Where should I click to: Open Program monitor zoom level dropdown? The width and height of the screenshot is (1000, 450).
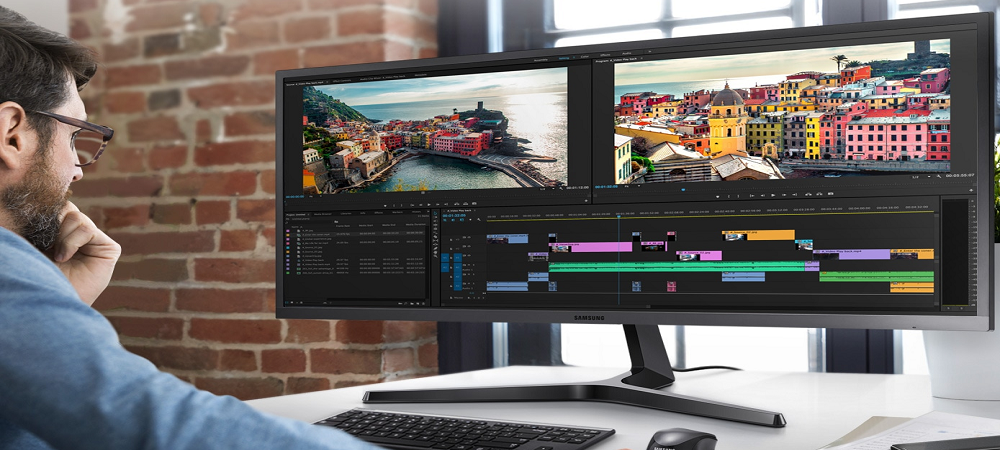[x=631, y=186]
